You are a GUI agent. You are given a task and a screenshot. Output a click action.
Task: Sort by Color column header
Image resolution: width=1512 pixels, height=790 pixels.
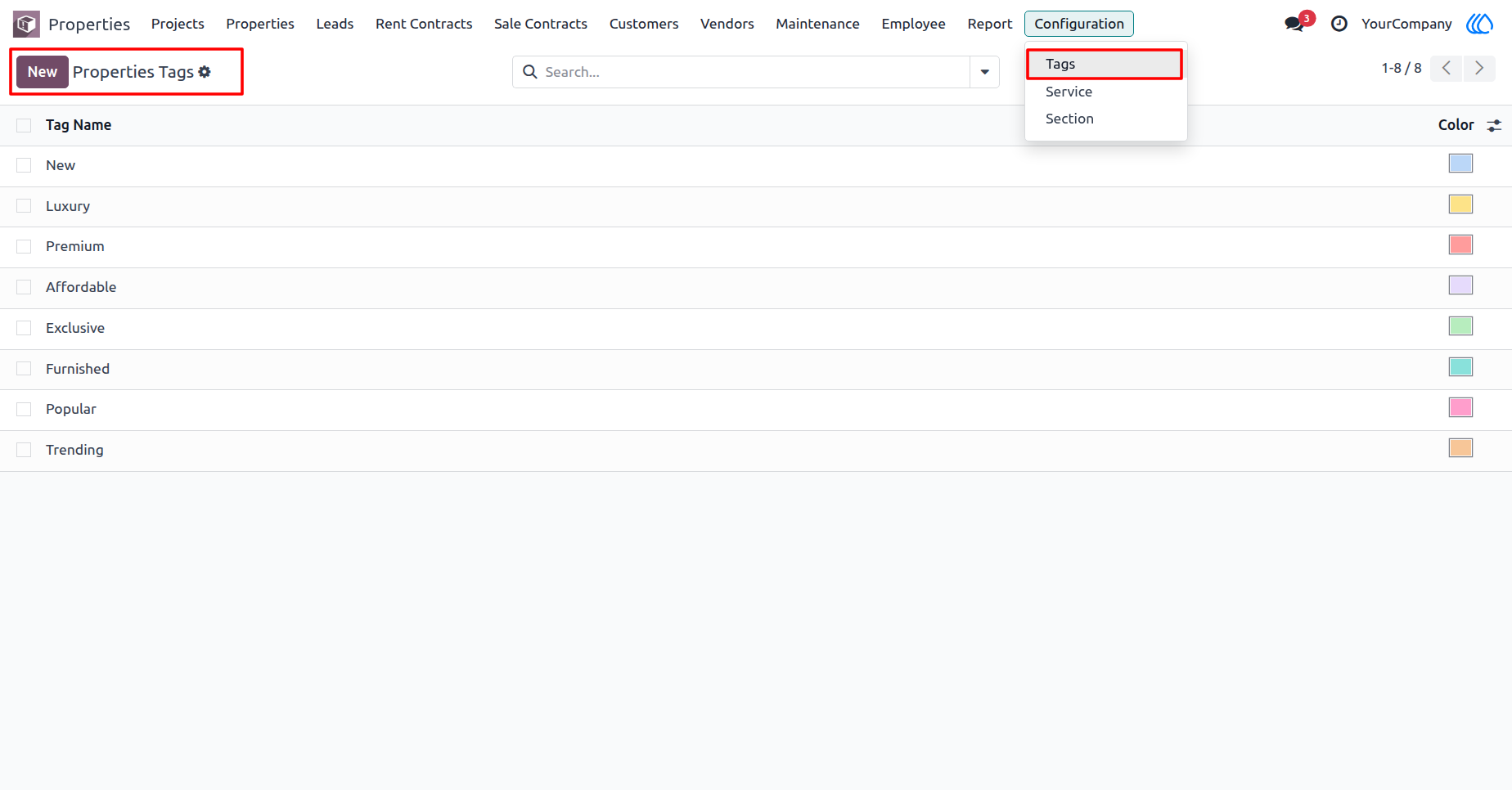click(x=1456, y=125)
